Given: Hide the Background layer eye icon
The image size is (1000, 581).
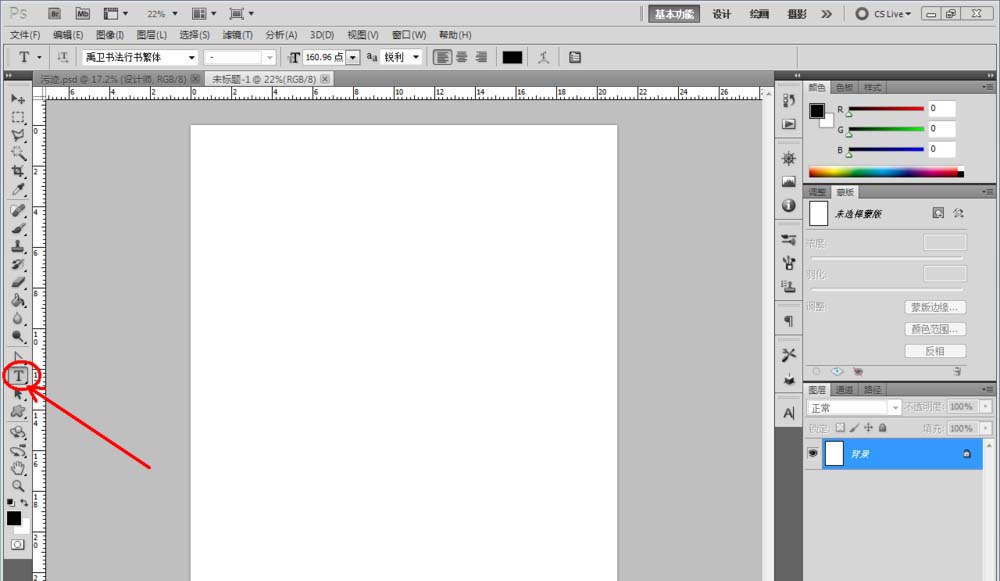Looking at the screenshot, I should (x=812, y=453).
